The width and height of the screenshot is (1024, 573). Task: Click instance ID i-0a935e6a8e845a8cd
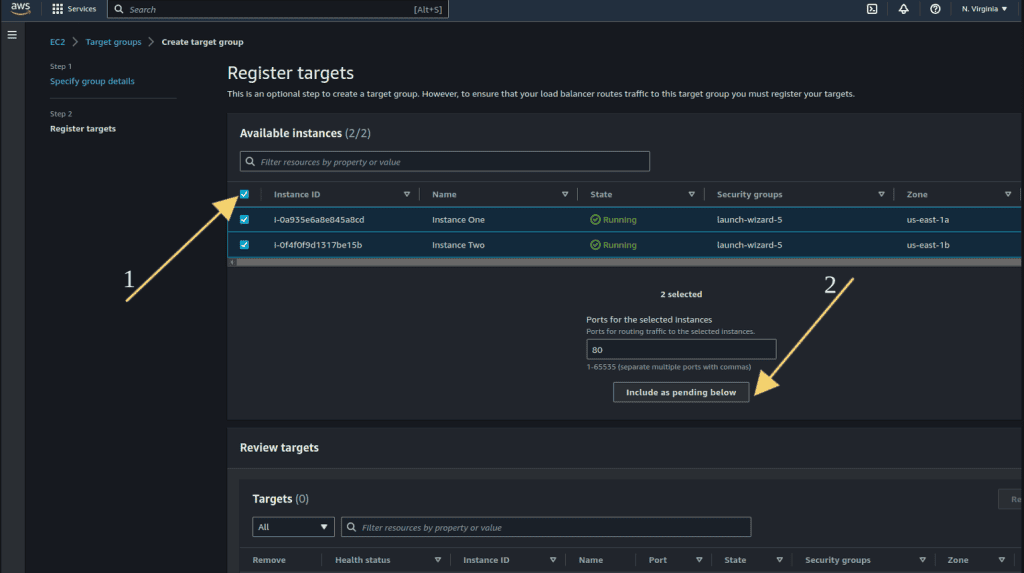click(x=319, y=220)
